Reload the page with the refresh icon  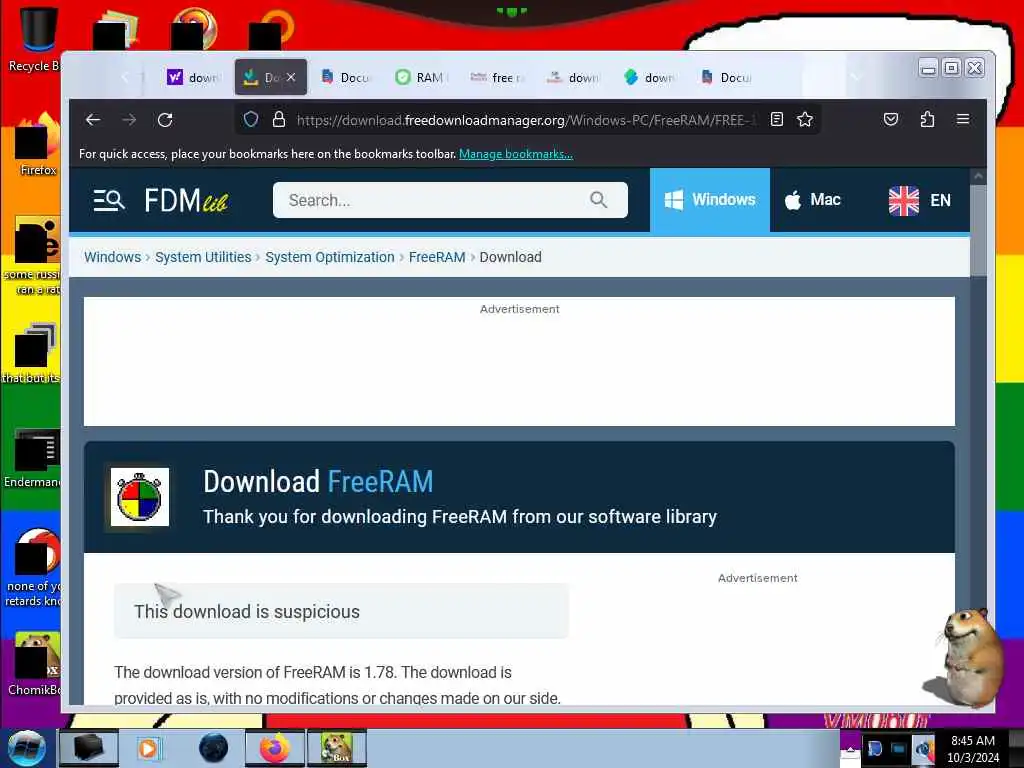click(165, 120)
